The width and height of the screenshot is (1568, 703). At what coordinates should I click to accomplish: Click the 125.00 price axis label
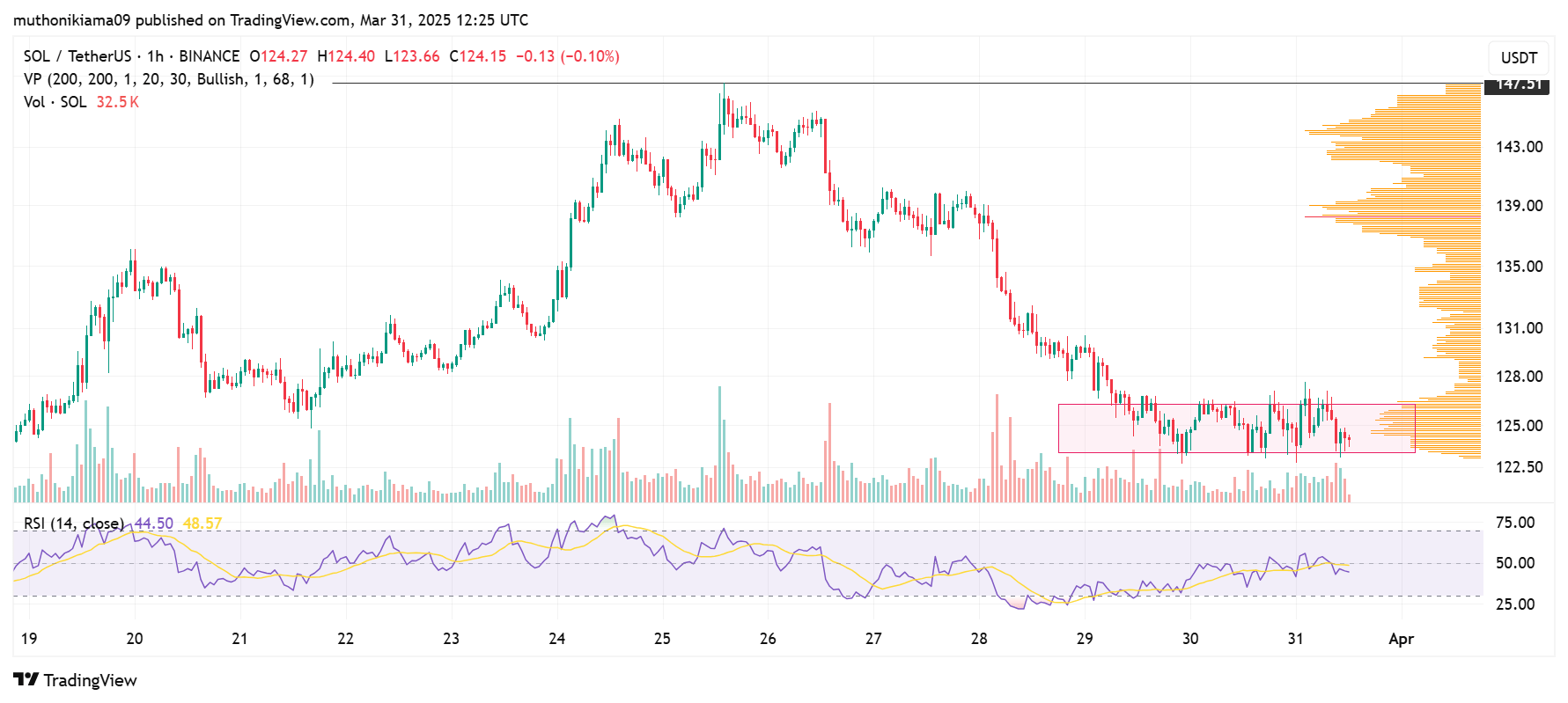pos(1519,426)
